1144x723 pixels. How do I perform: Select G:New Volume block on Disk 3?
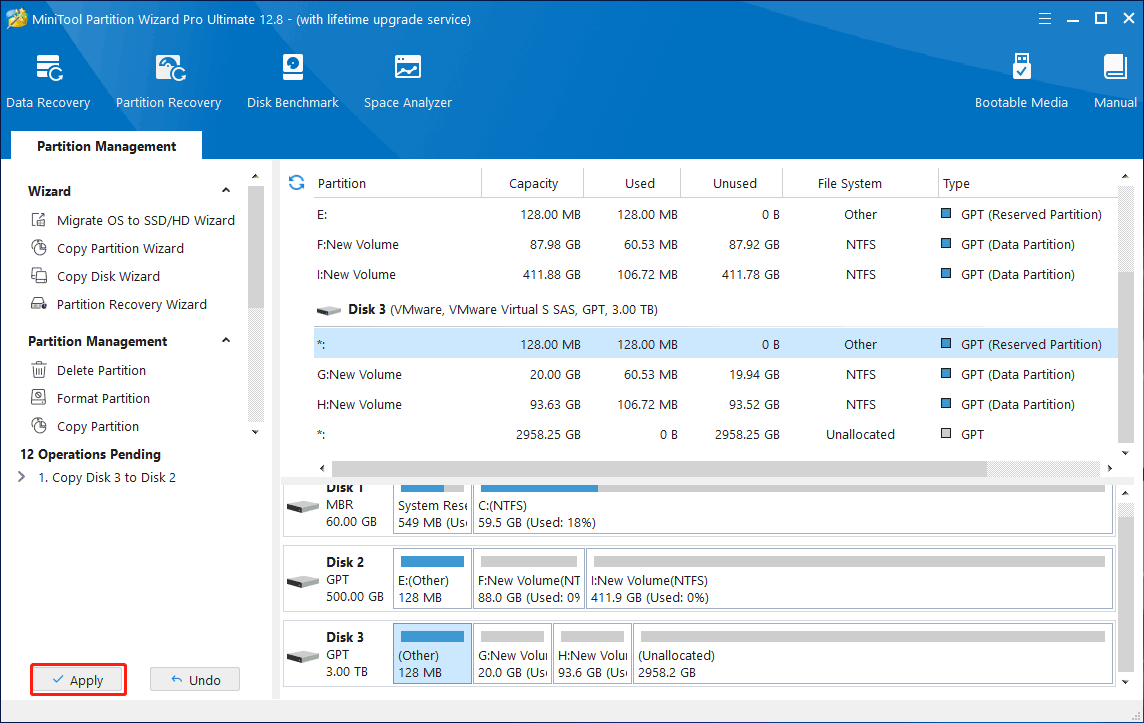512,654
